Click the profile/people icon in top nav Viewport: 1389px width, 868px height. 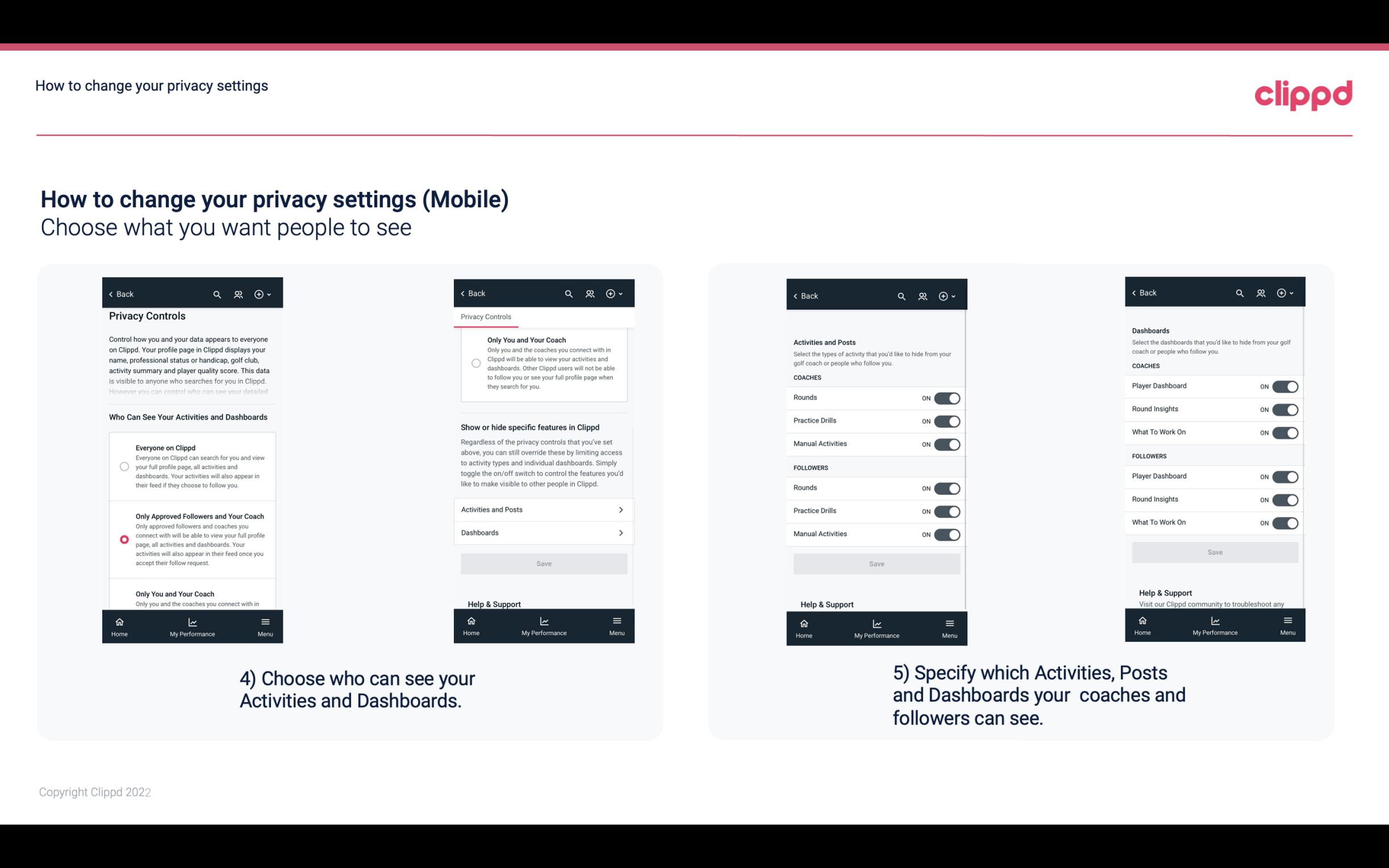click(x=237, y=294)
